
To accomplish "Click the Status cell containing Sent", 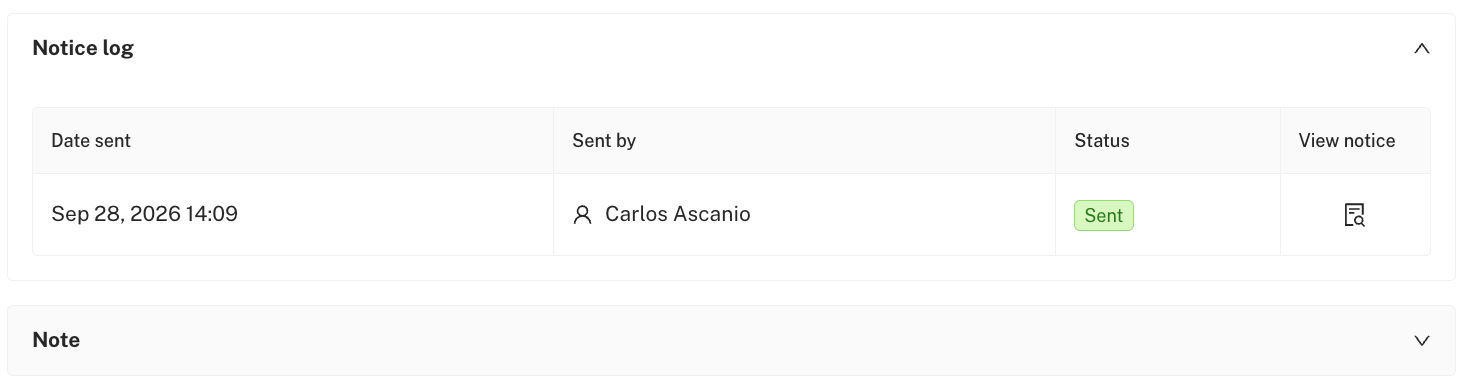I will [1168, 215].
